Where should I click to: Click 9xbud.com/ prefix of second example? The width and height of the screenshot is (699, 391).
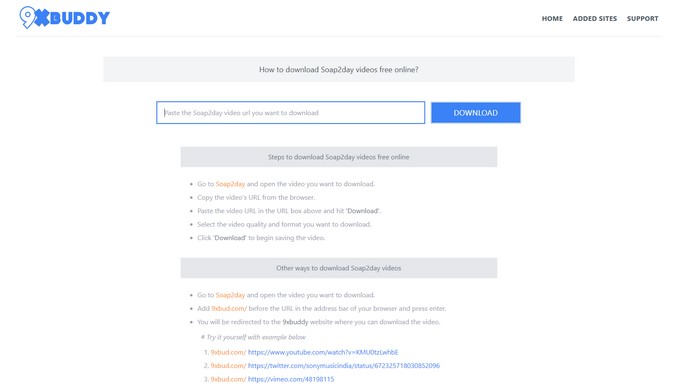tap(228, 366)
